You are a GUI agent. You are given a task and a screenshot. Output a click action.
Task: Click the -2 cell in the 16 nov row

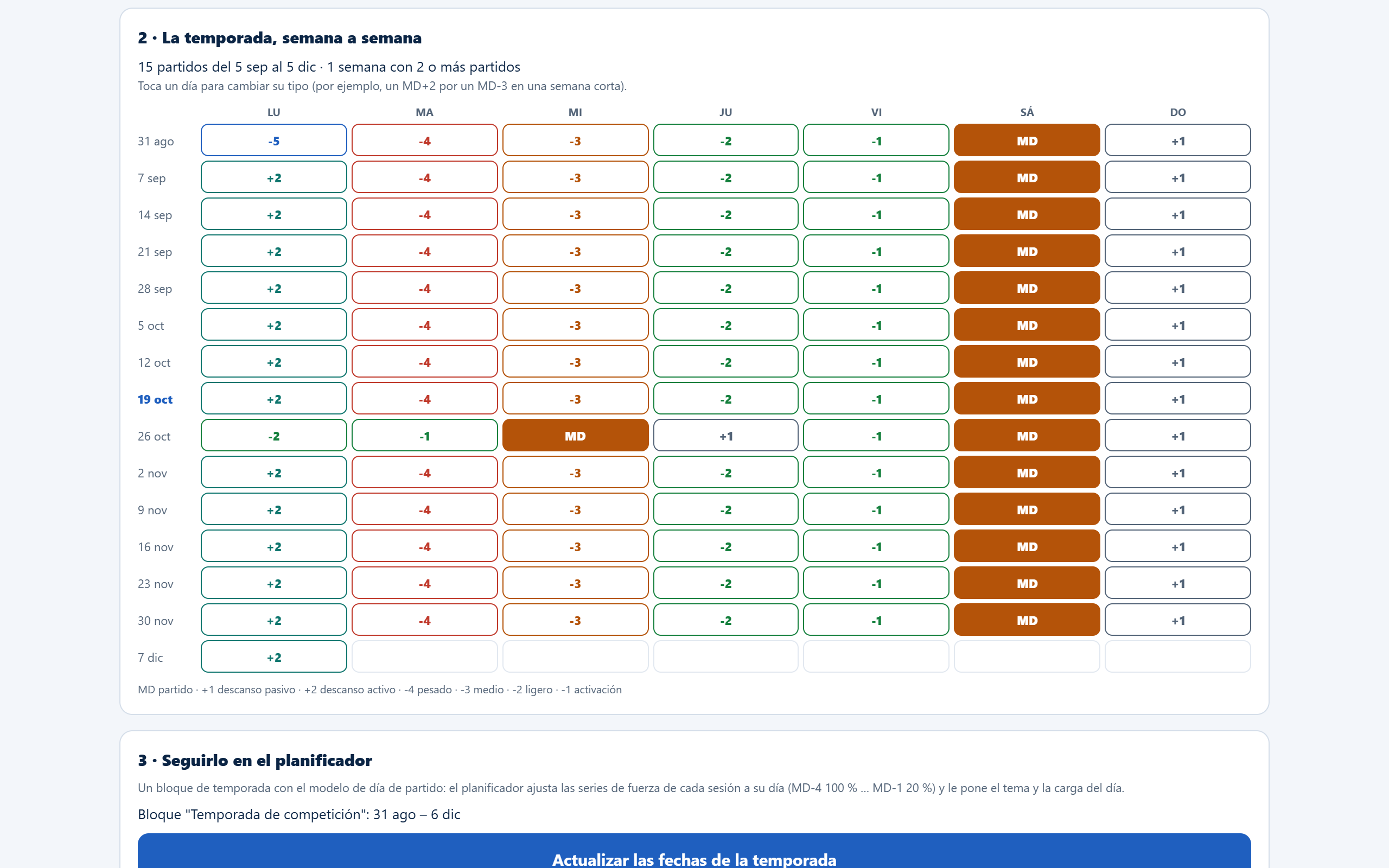(725, 546)
